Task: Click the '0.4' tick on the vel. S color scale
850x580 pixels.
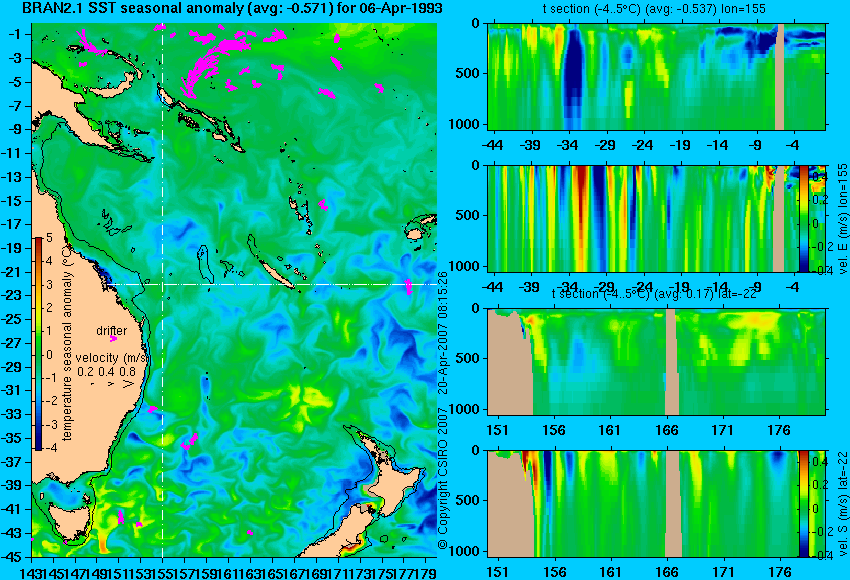Action: click(820, 461)
